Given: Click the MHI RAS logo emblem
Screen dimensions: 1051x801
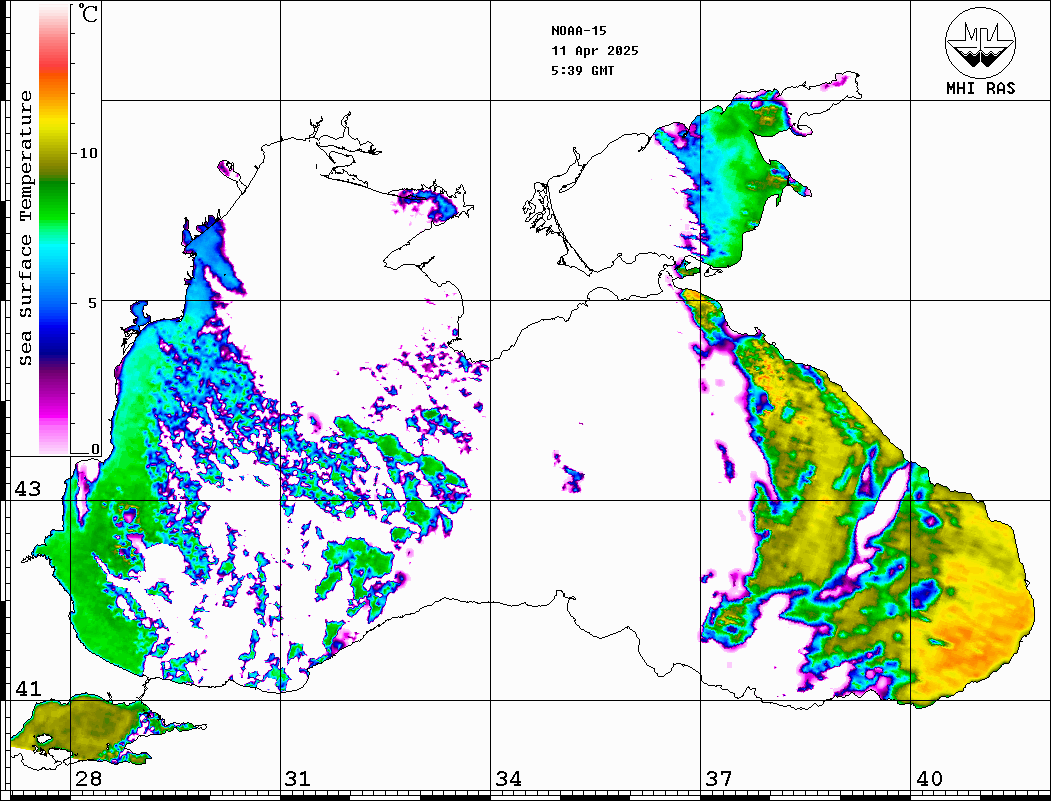Looking at the screenshot, I should pyautogui.click(x=980, y=42).
